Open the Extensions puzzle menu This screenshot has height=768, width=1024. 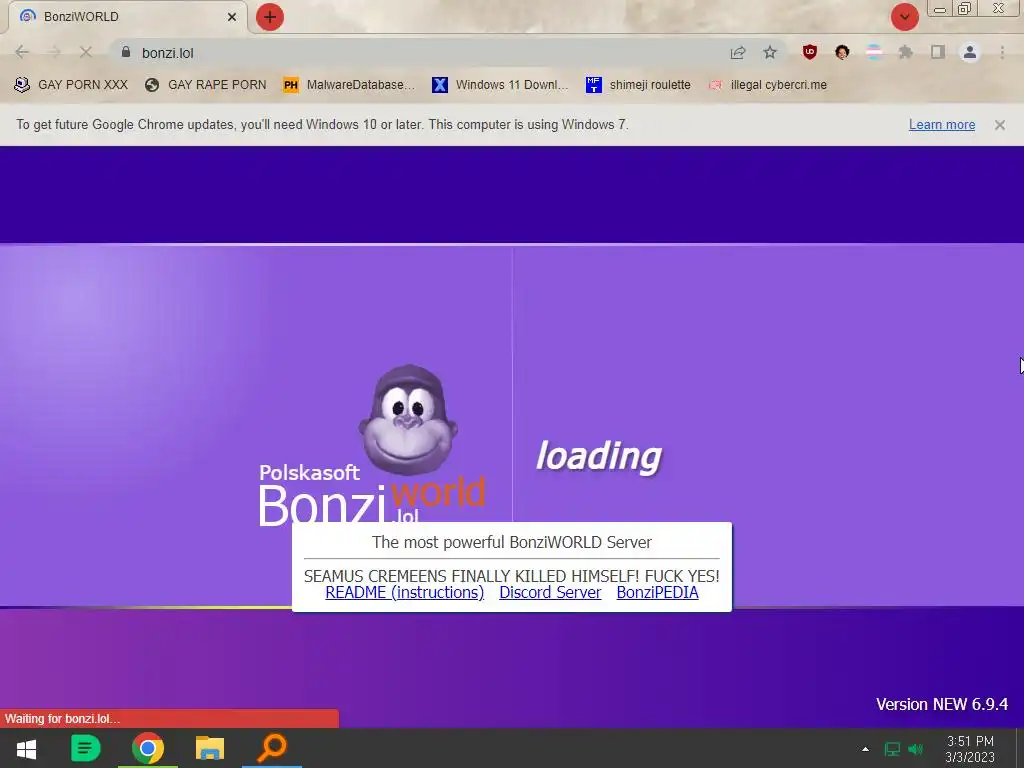(x=906, y=52)
